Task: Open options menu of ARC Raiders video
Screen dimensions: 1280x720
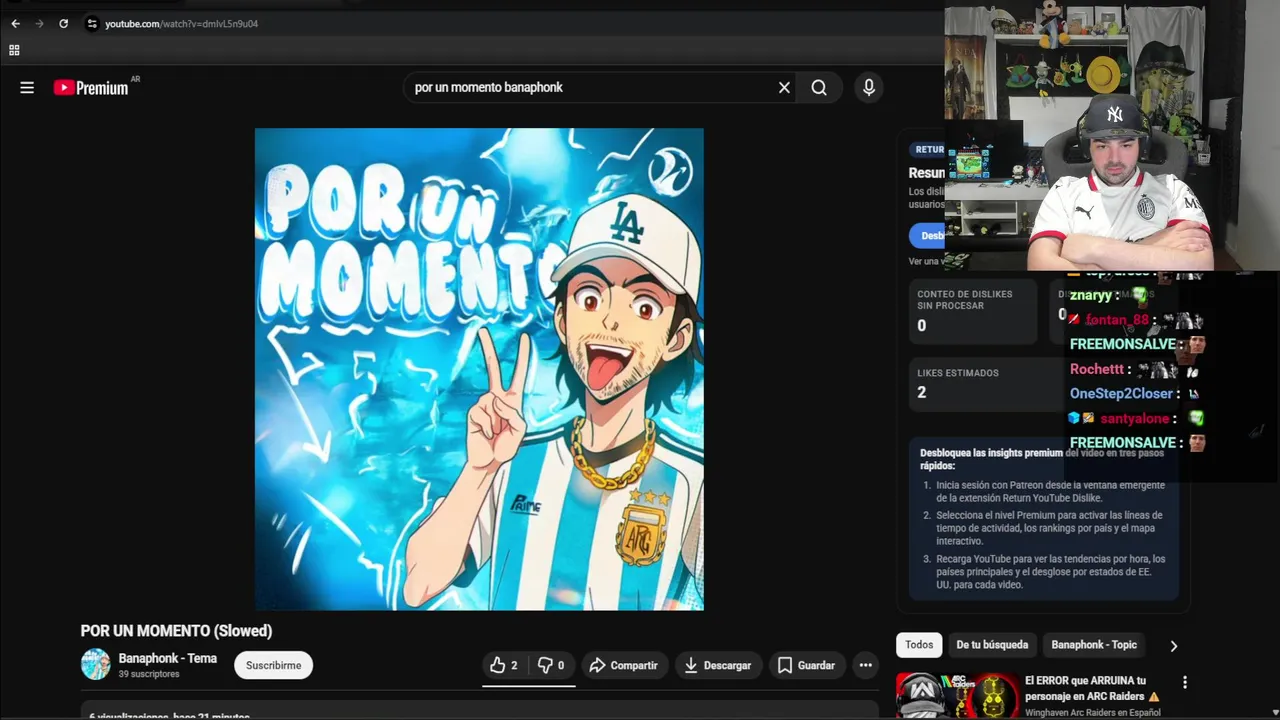Action: point(1185,682)
